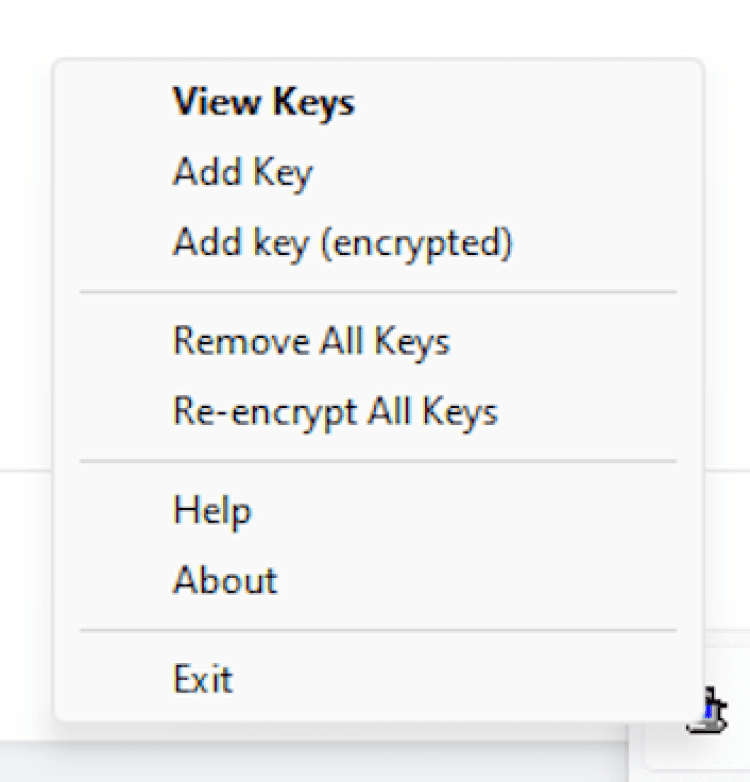Open the View Keys menu entry
The width and height of the screenshot is (750, 782).
(x=263, y=102)
